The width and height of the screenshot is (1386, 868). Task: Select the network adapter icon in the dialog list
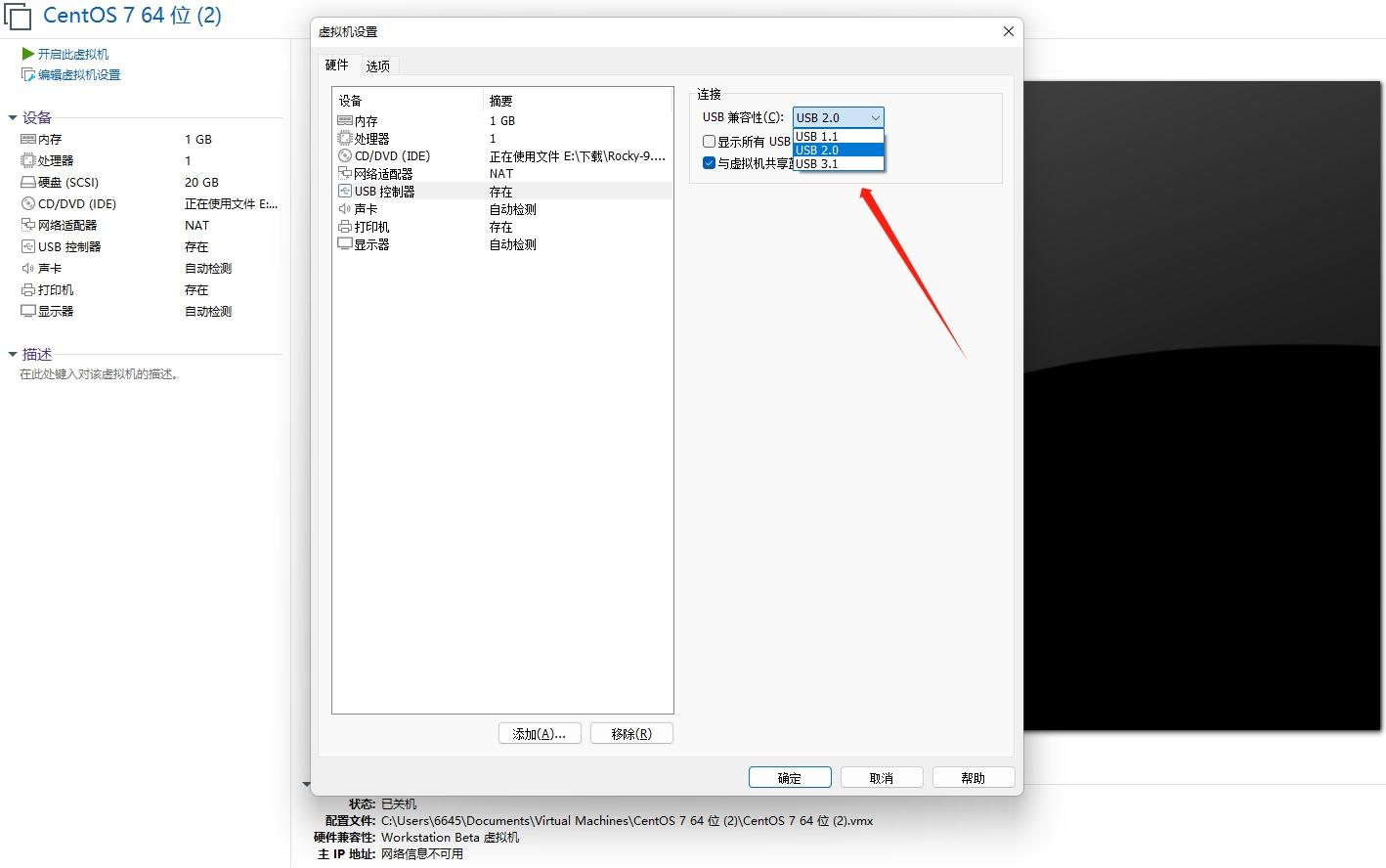point(344,174)
